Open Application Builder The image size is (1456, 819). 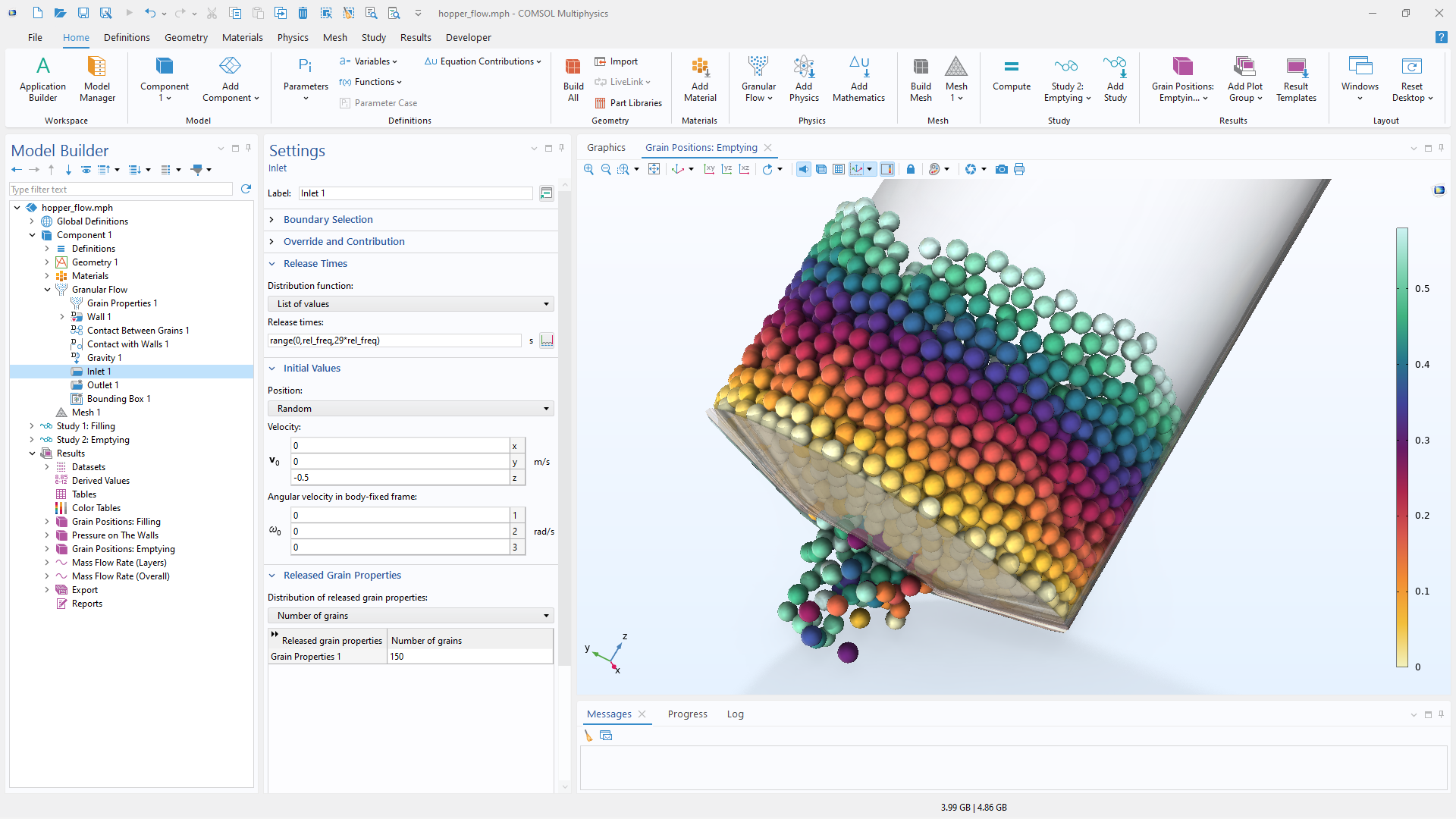tap(43, 79)
